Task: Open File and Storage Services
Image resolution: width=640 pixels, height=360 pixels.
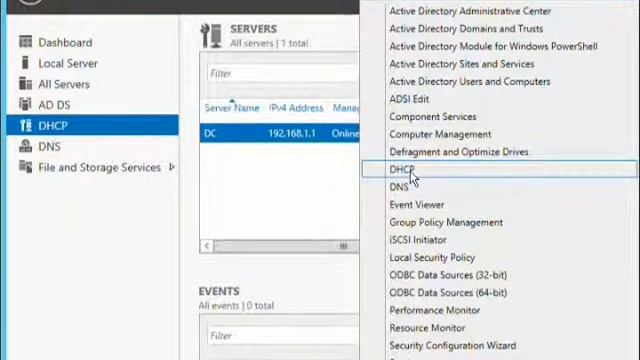Action: tap(100, 167)
